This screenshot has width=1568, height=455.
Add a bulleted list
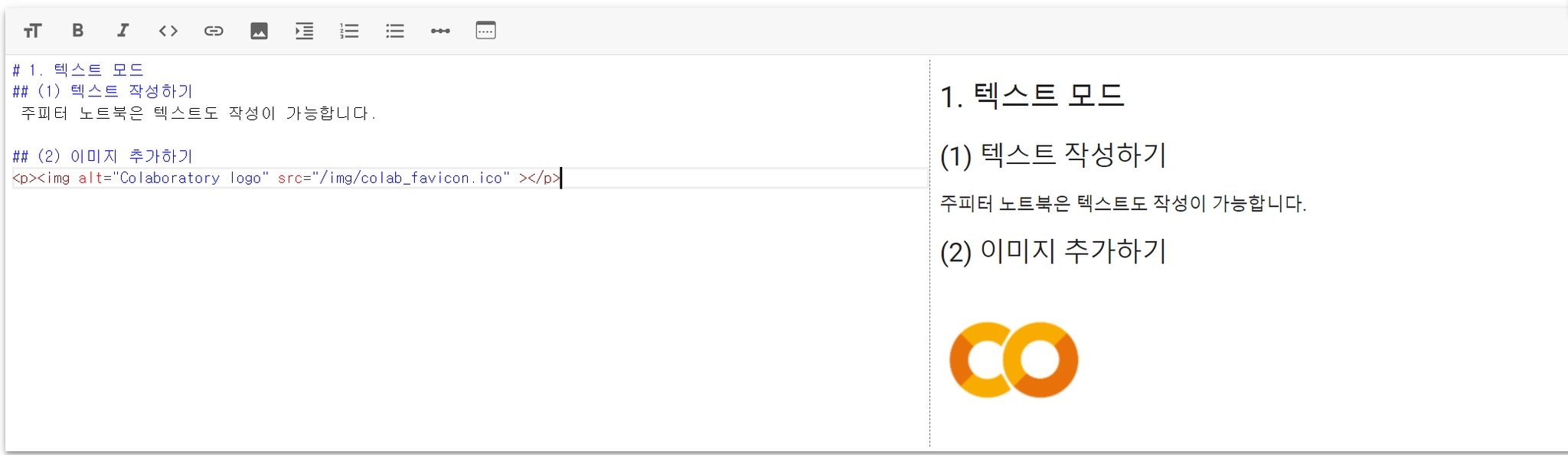click(394, 31)
